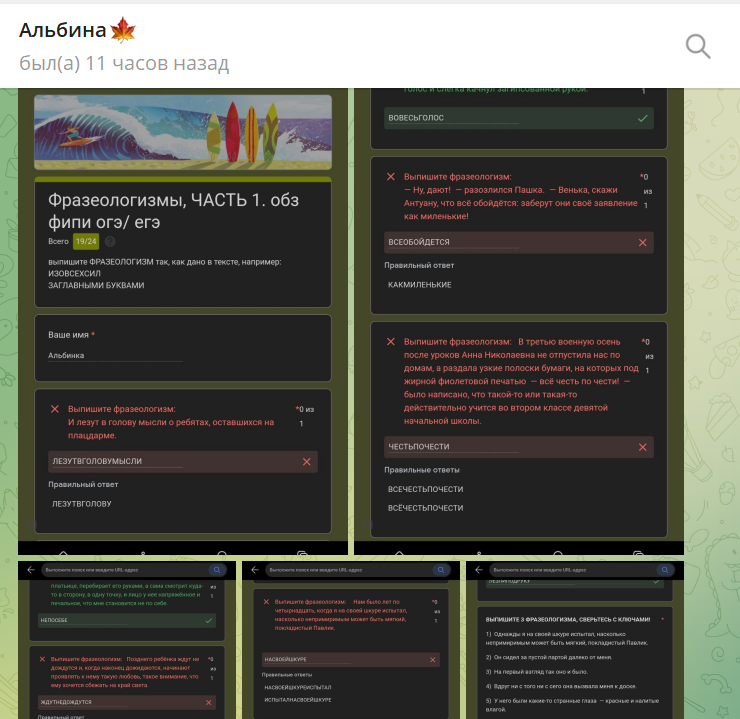The height and width of the screenshot is (719, 740).
Task: Click the "Фразеологизмы, ЧАСТЬ 1" form title
Action: 162,208
